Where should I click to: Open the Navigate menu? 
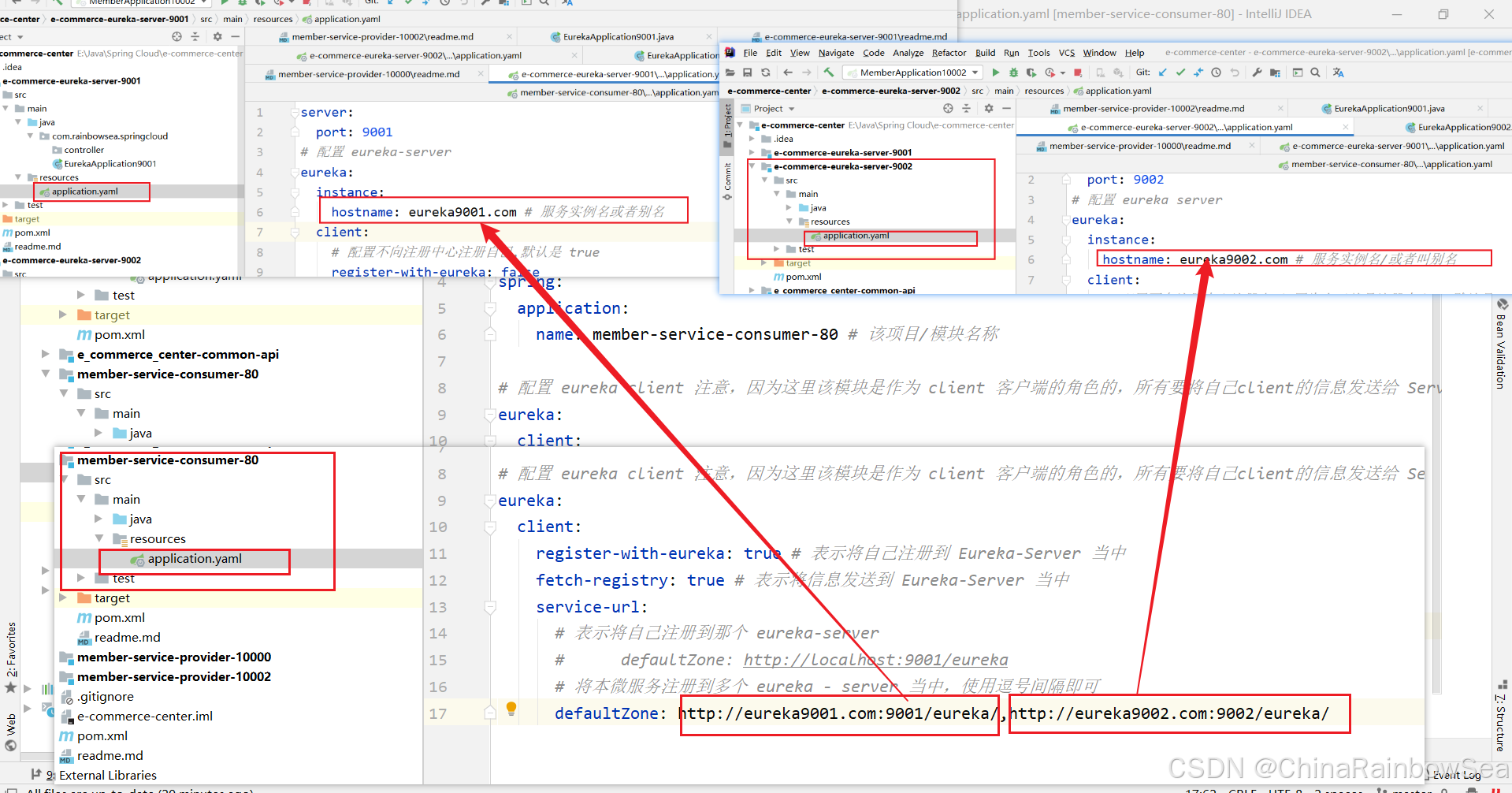[x=836, y=53]
